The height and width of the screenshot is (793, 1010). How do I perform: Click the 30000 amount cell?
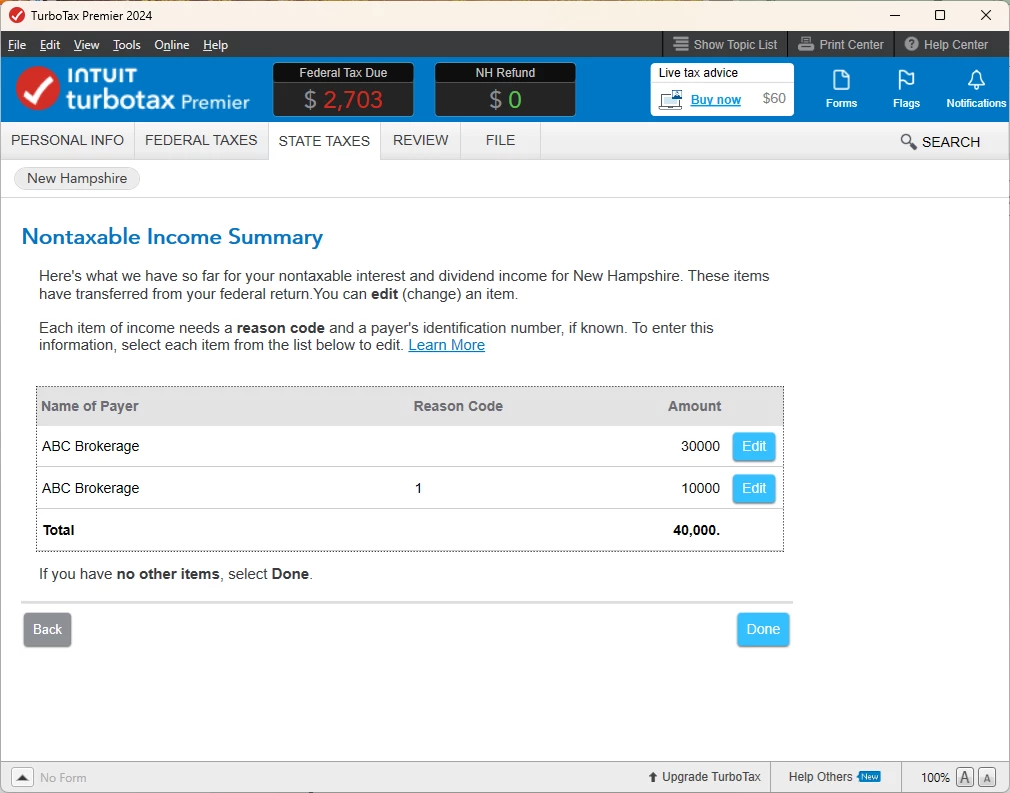coord(700,446)
